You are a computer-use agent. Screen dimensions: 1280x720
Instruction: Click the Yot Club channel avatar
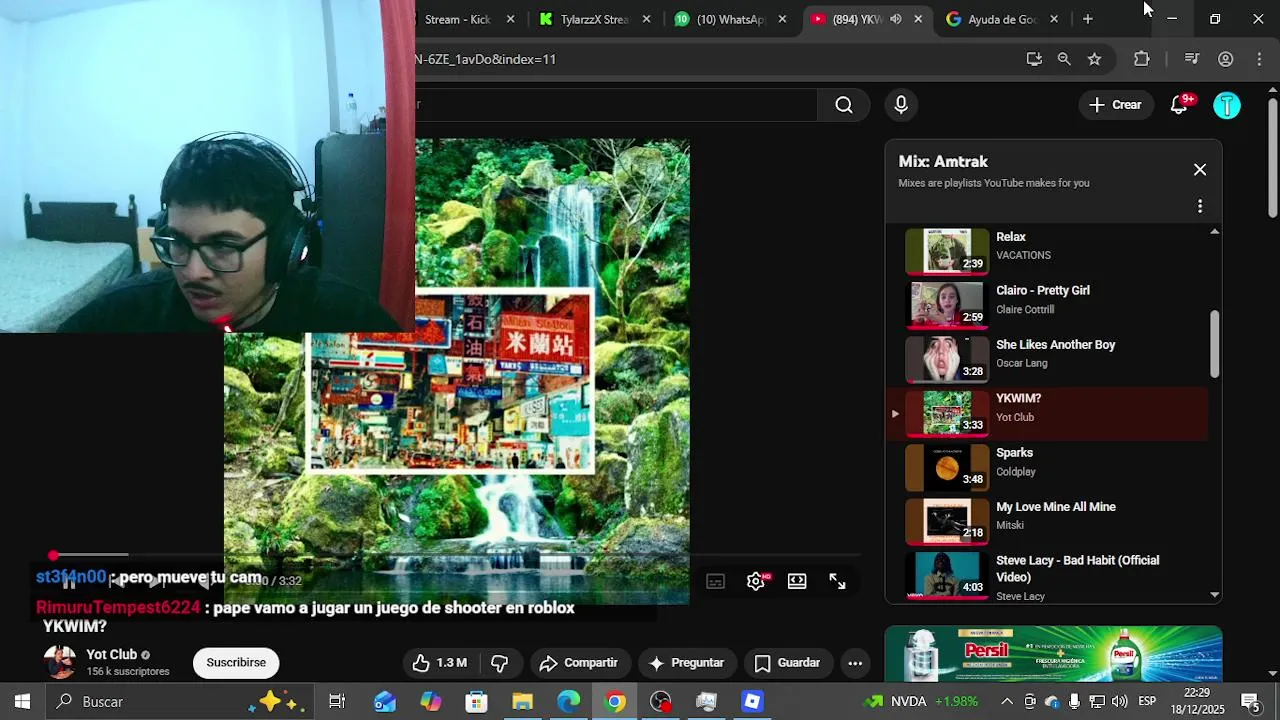[59, 662]
